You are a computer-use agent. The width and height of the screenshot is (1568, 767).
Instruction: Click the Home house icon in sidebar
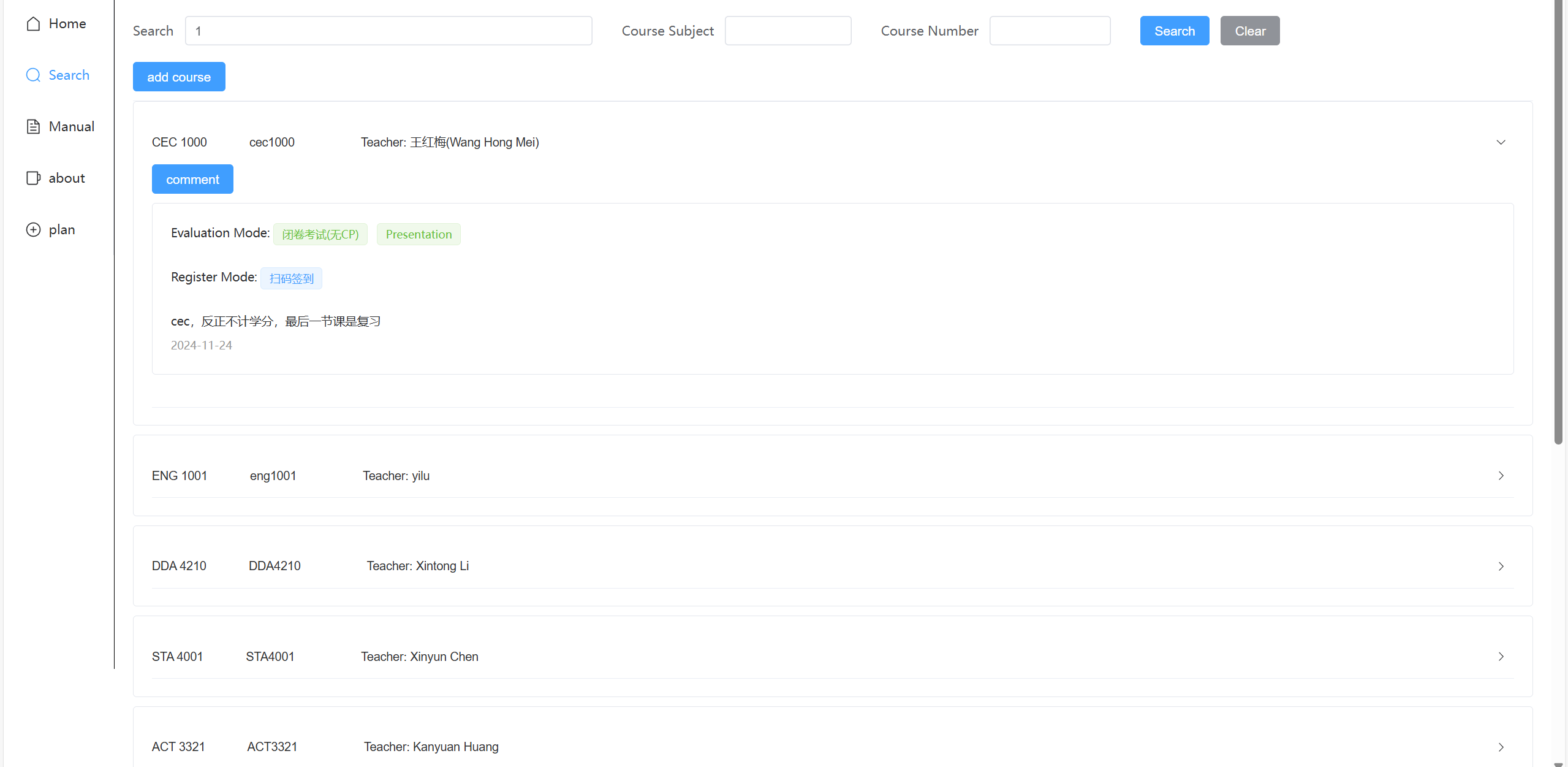34,24
